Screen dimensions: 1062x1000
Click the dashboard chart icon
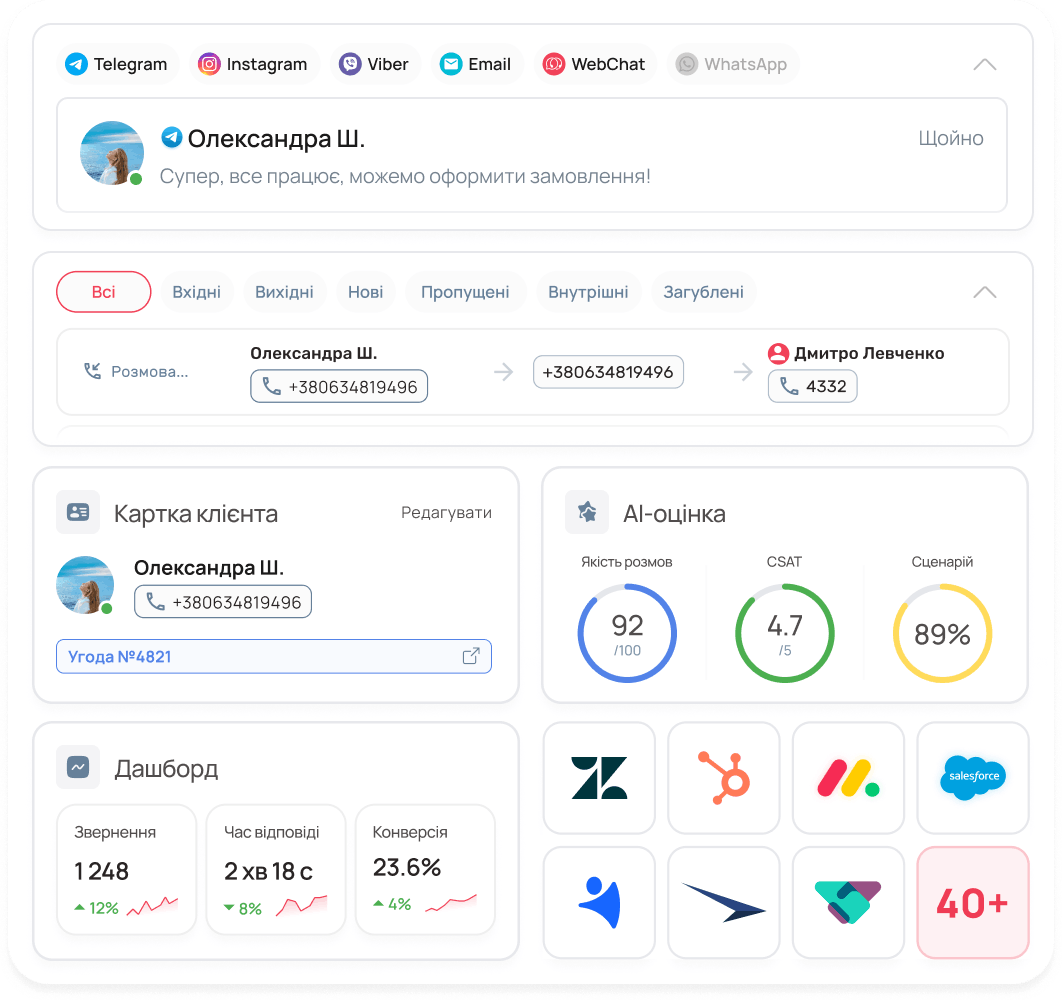click(78, 768)
